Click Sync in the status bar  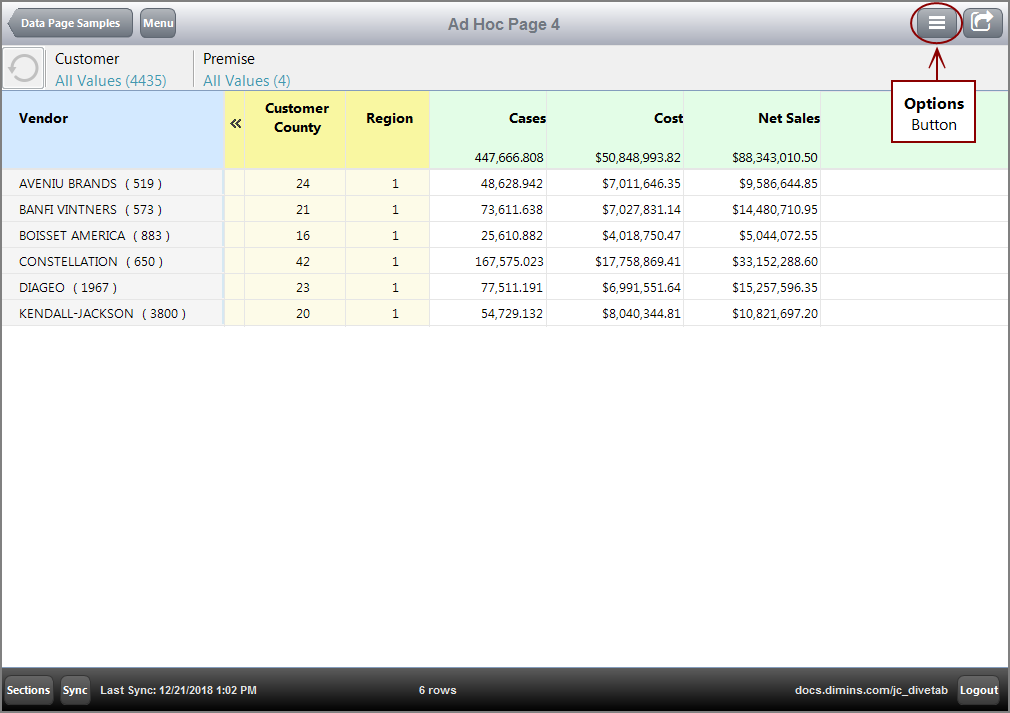click(x=75, y=690)
